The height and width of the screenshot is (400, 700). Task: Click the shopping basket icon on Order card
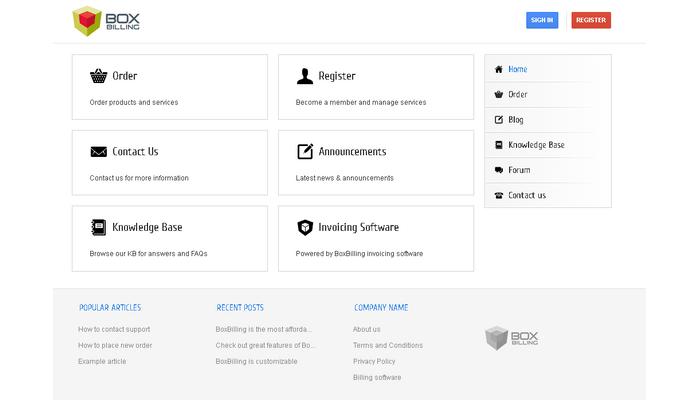coord(98,76)
